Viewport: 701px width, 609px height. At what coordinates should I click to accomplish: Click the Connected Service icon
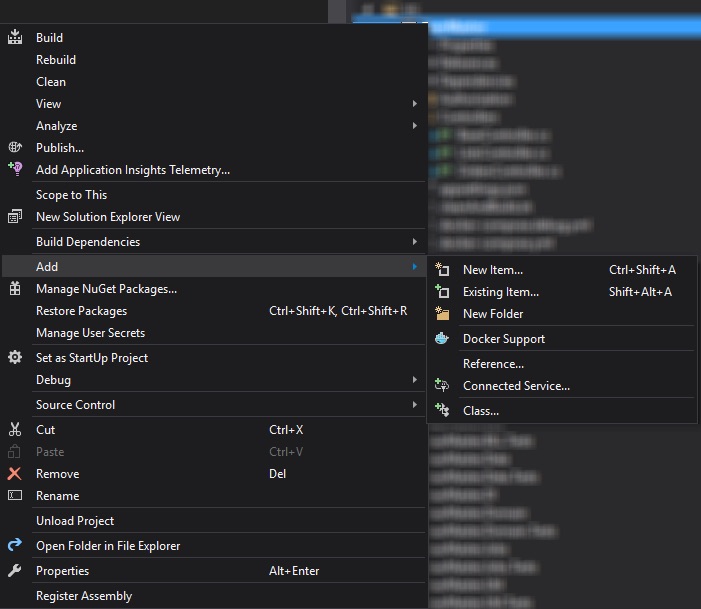[x=442, y=385]
